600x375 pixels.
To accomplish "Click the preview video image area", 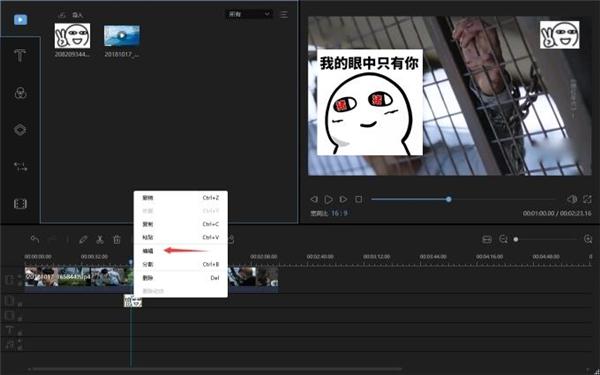I will point(450,96).
